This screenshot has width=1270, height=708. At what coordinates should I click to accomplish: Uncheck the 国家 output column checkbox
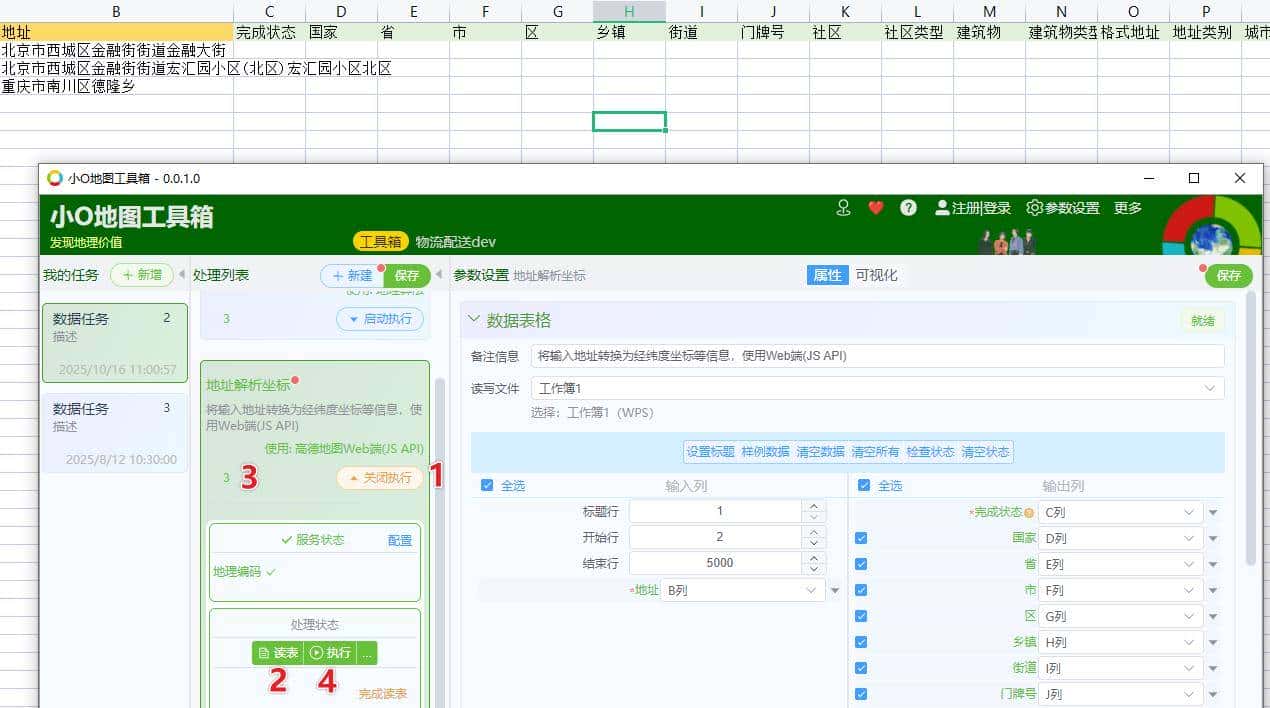pos(861,538)
